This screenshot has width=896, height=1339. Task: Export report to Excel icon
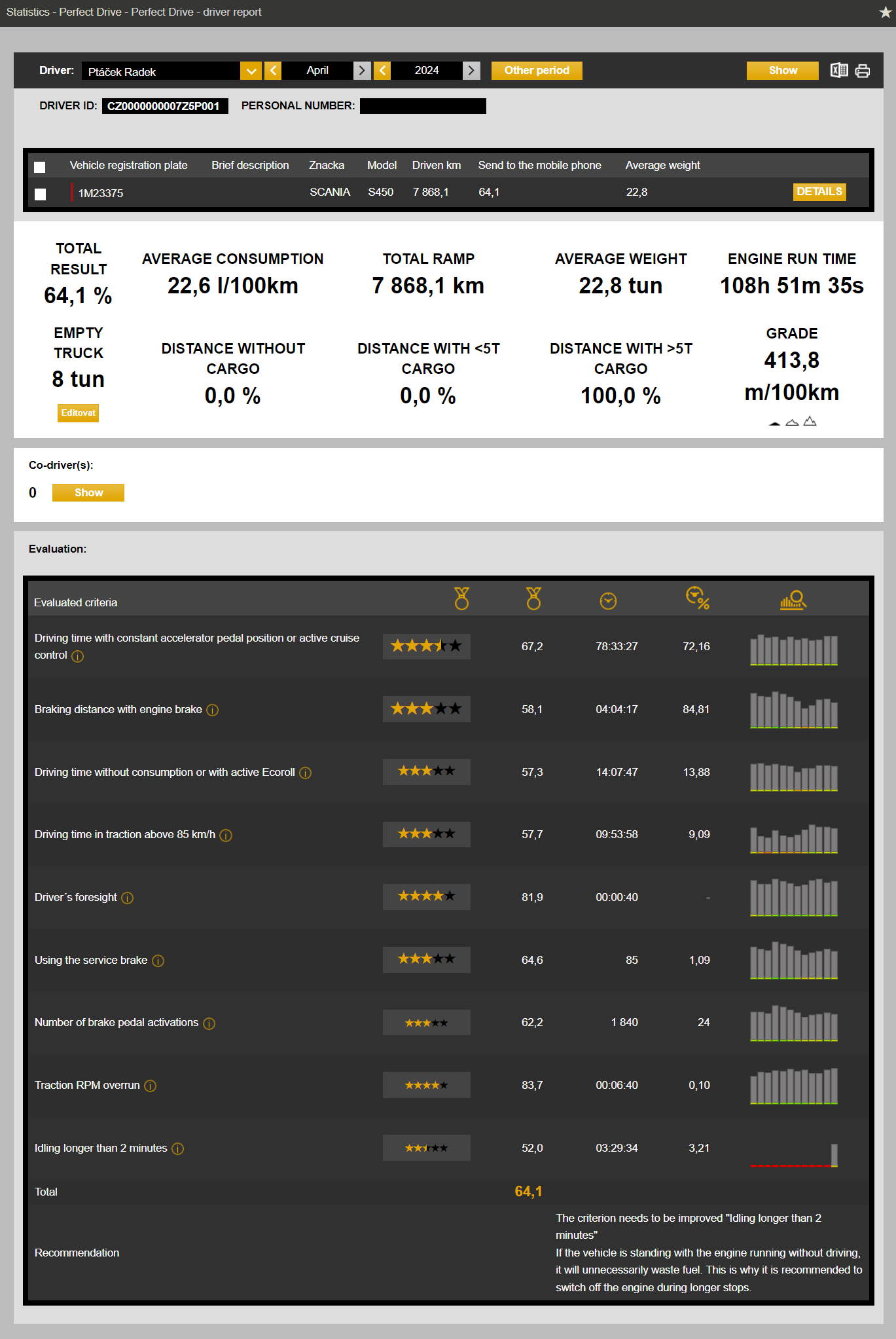click(839, 71)
